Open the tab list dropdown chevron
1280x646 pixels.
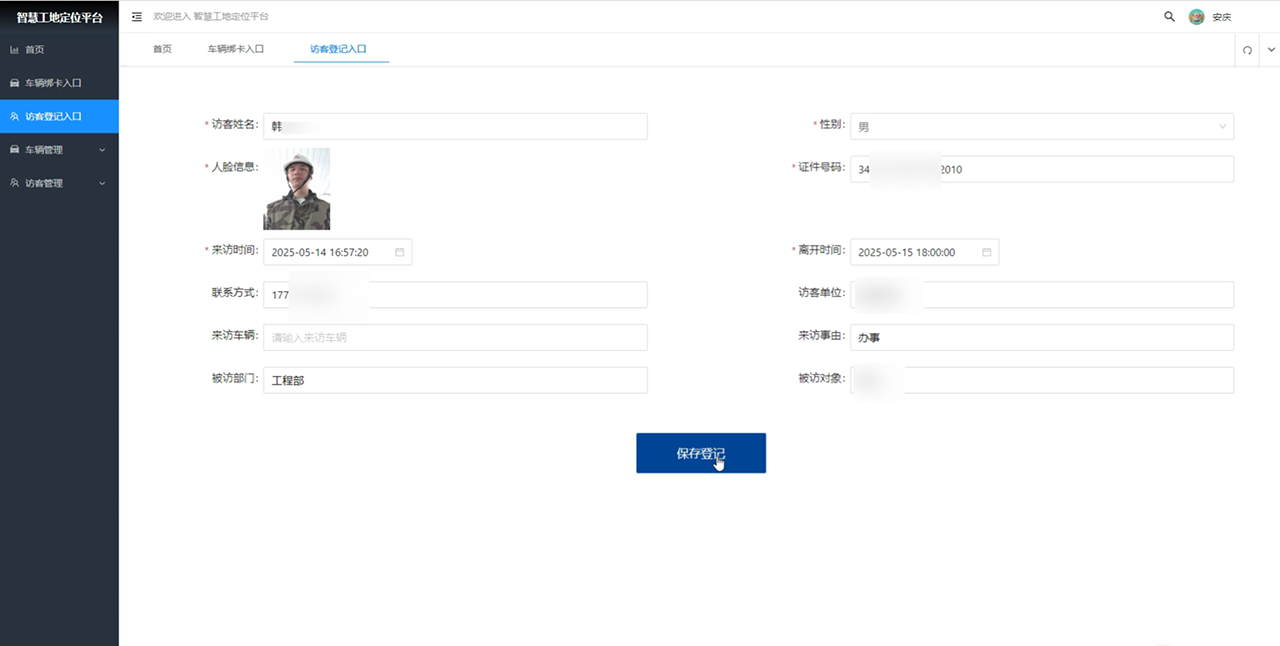point(1271,50)
